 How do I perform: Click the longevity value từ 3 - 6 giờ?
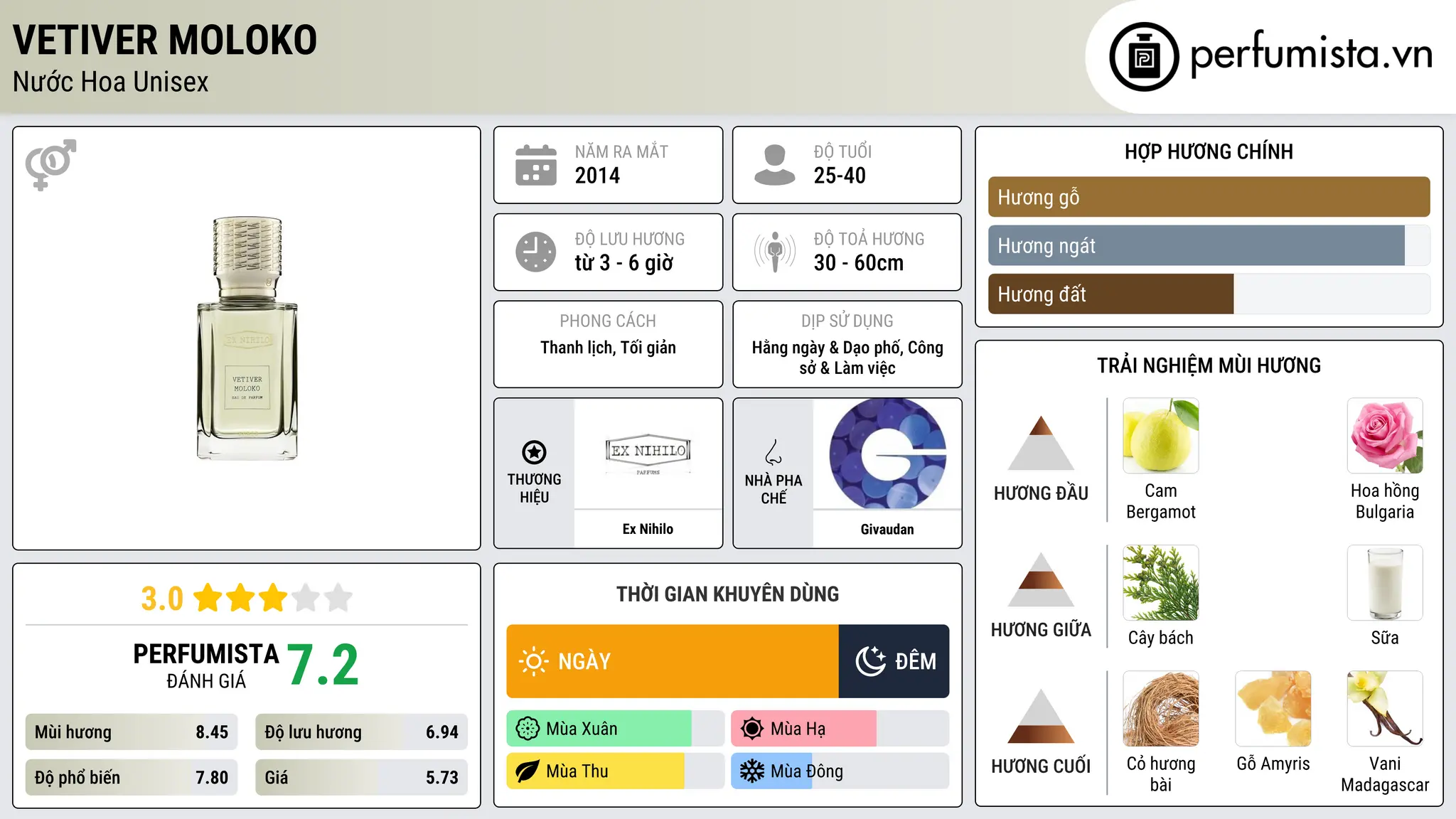point(623,263)
